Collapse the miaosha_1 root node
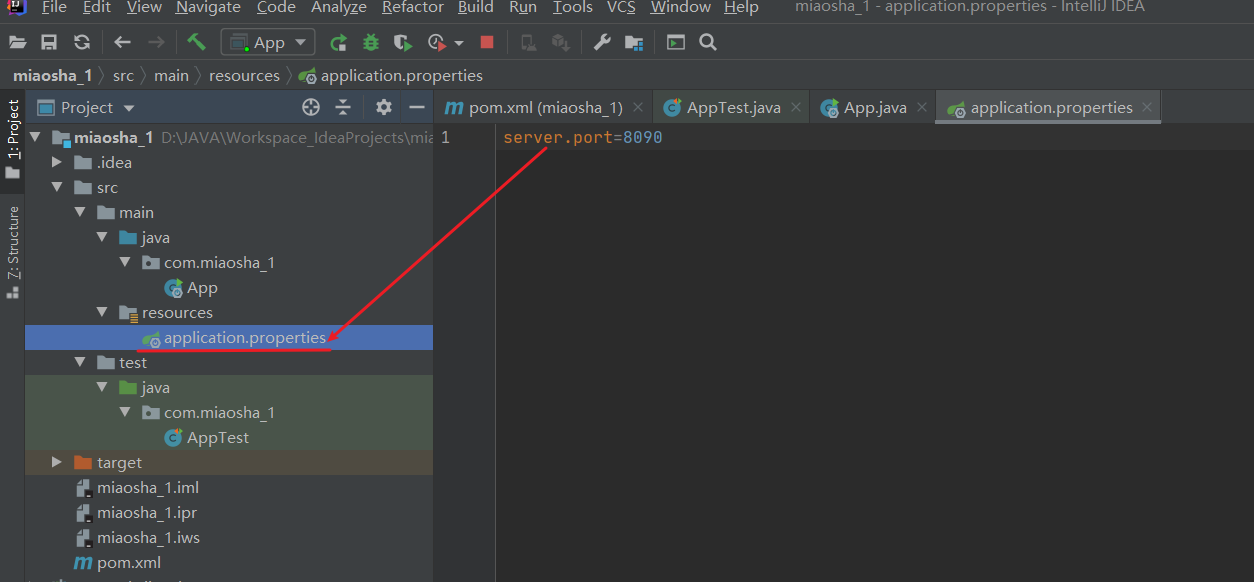This screenshot has width=1254, height=582. (36, 137)
